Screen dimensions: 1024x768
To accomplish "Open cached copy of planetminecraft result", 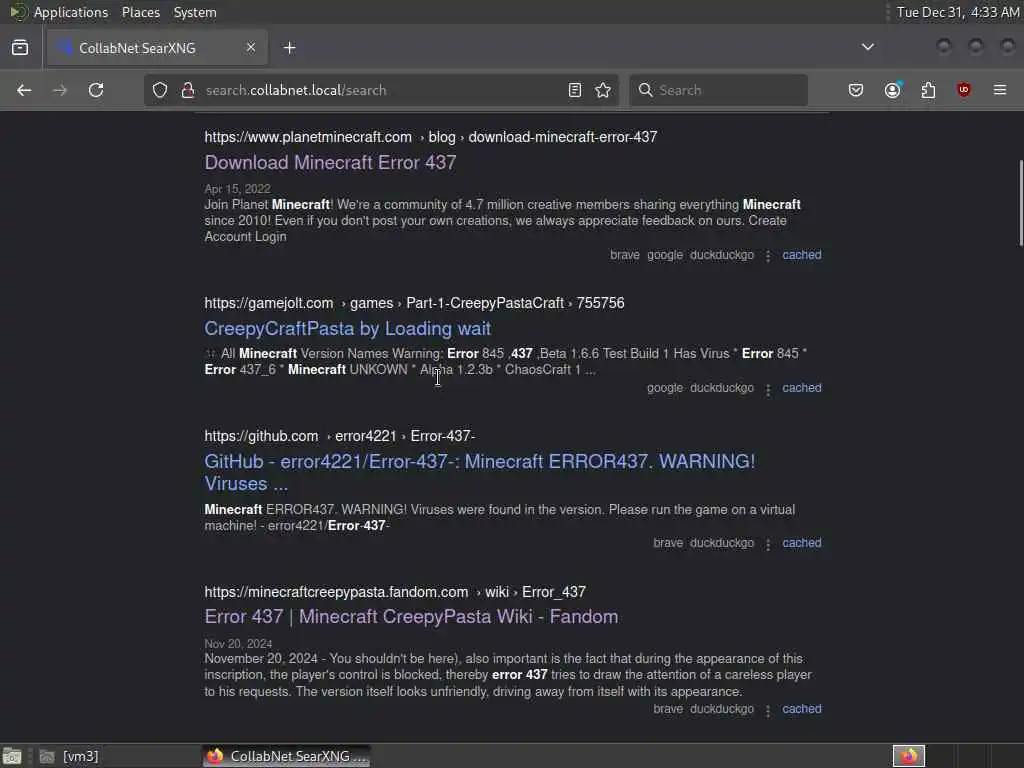I will 802,255.
